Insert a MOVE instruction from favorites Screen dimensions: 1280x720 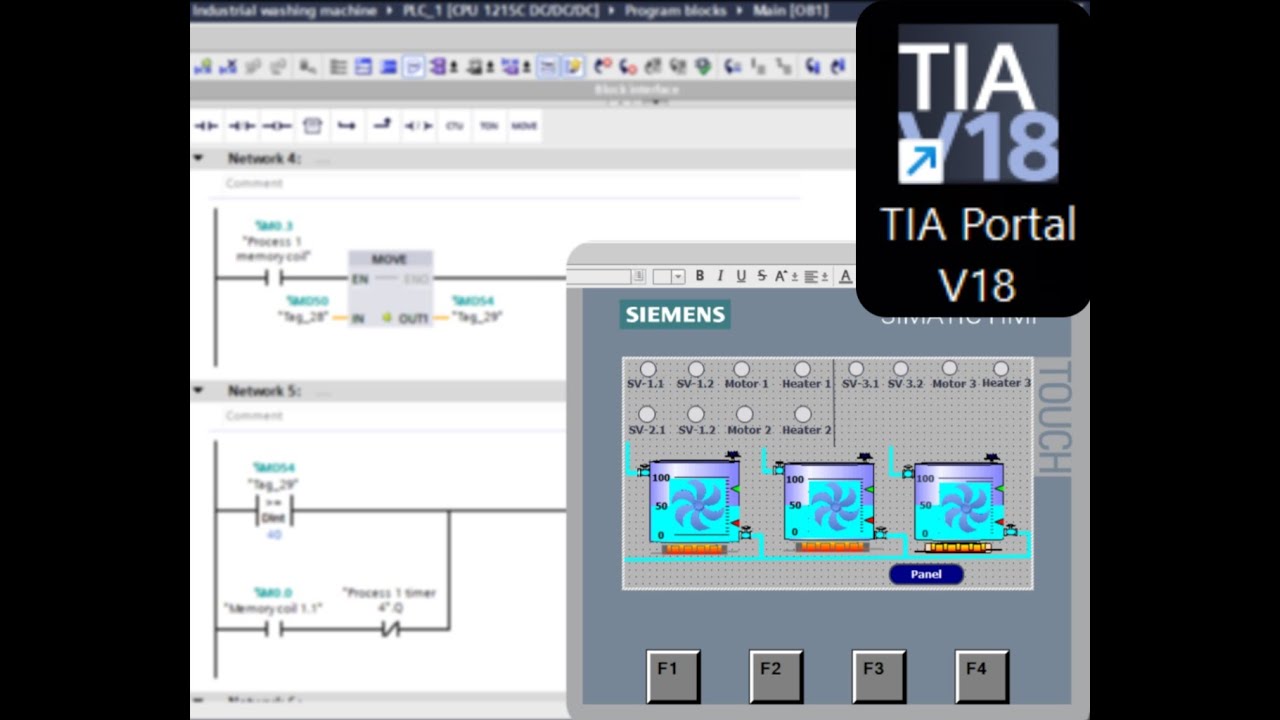point(524,126)
